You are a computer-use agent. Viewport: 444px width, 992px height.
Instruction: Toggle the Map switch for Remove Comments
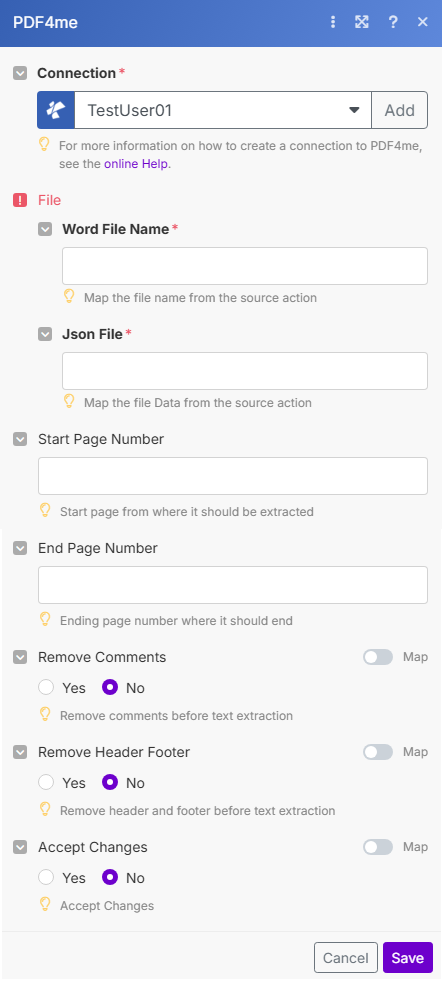click(378, 657)
